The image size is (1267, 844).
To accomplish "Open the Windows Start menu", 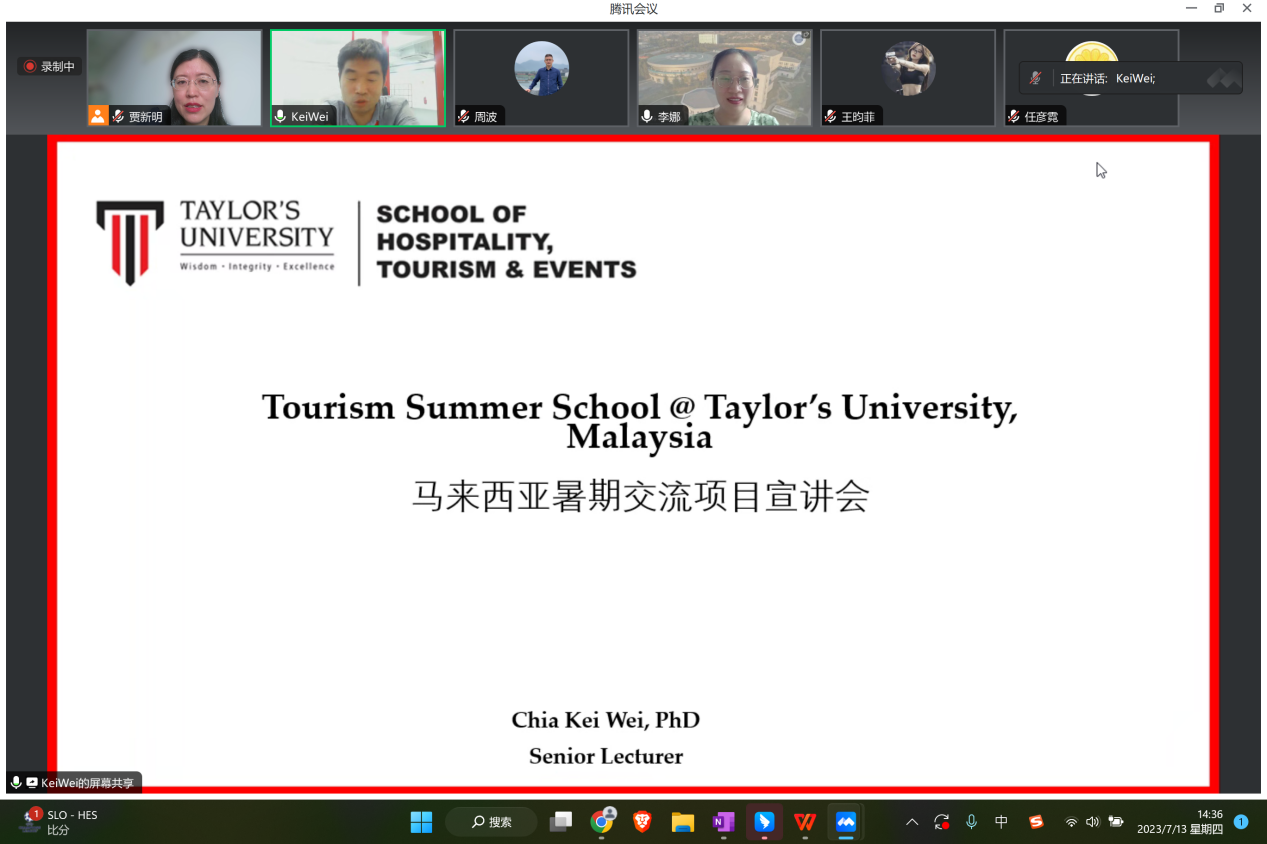I will tap(421, 822).
